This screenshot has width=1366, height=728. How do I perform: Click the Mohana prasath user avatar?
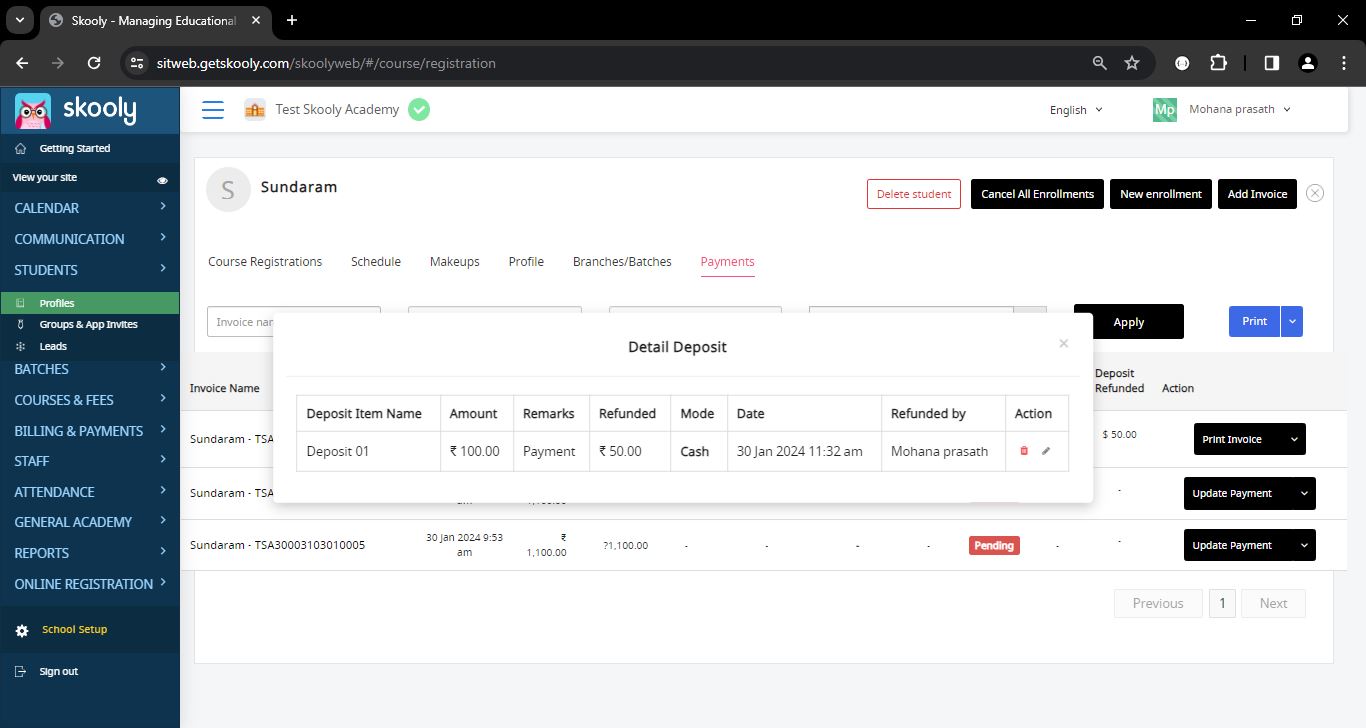pos(1164,110)
